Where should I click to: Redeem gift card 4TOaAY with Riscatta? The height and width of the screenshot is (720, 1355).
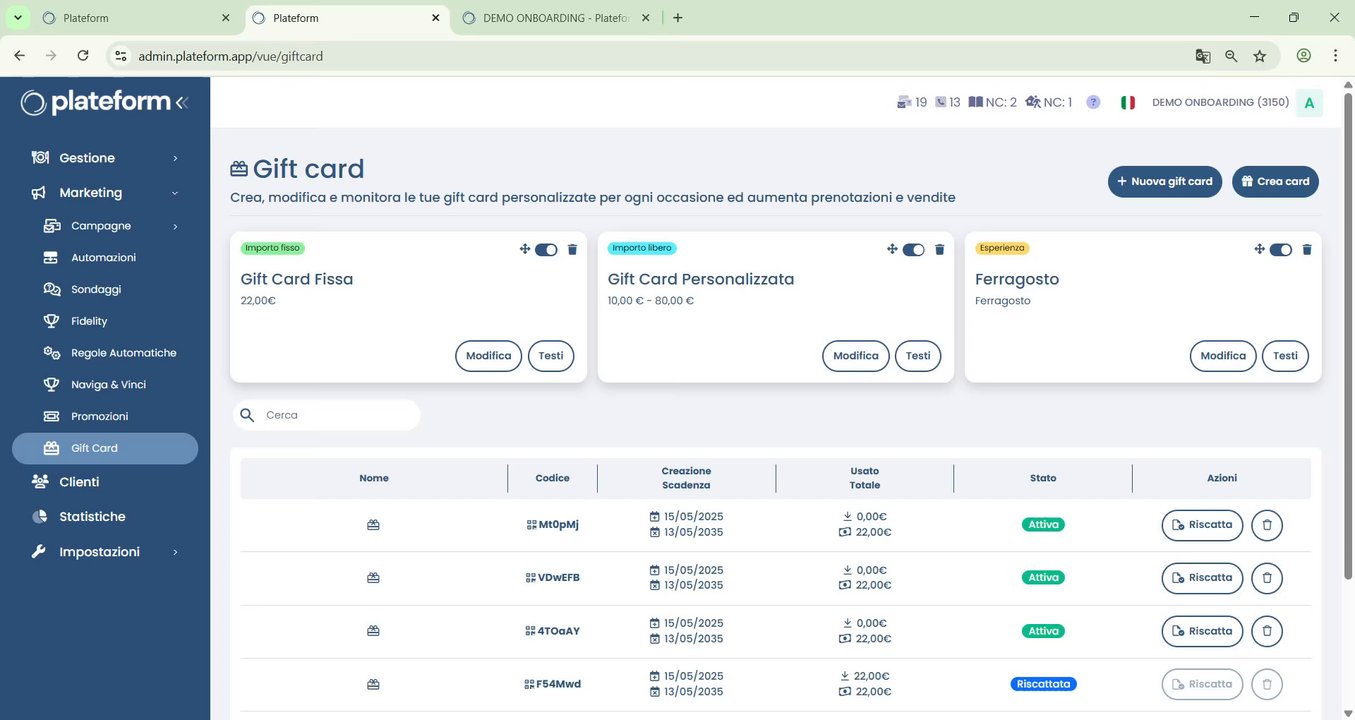point(1202,631)
